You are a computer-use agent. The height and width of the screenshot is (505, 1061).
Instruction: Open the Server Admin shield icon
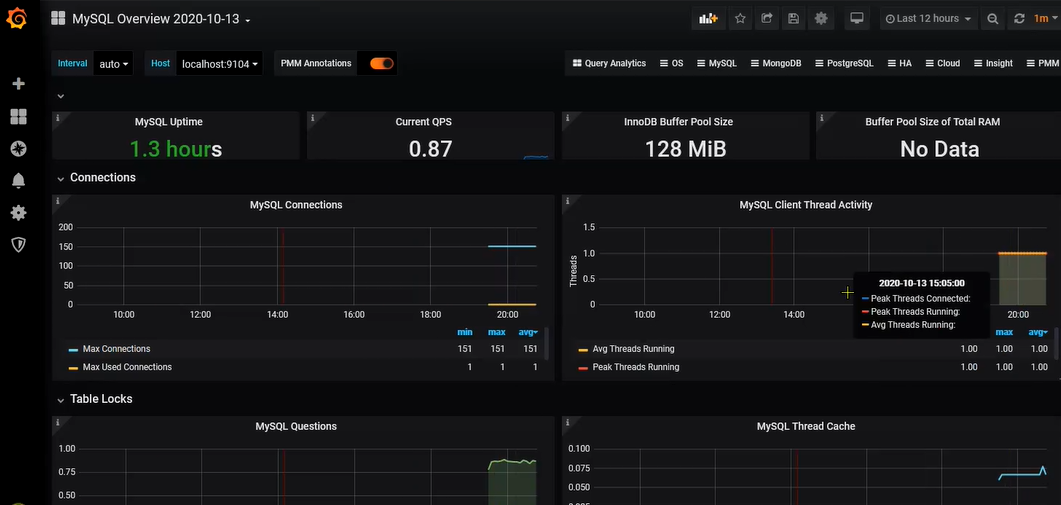click(x=18, y=244)
